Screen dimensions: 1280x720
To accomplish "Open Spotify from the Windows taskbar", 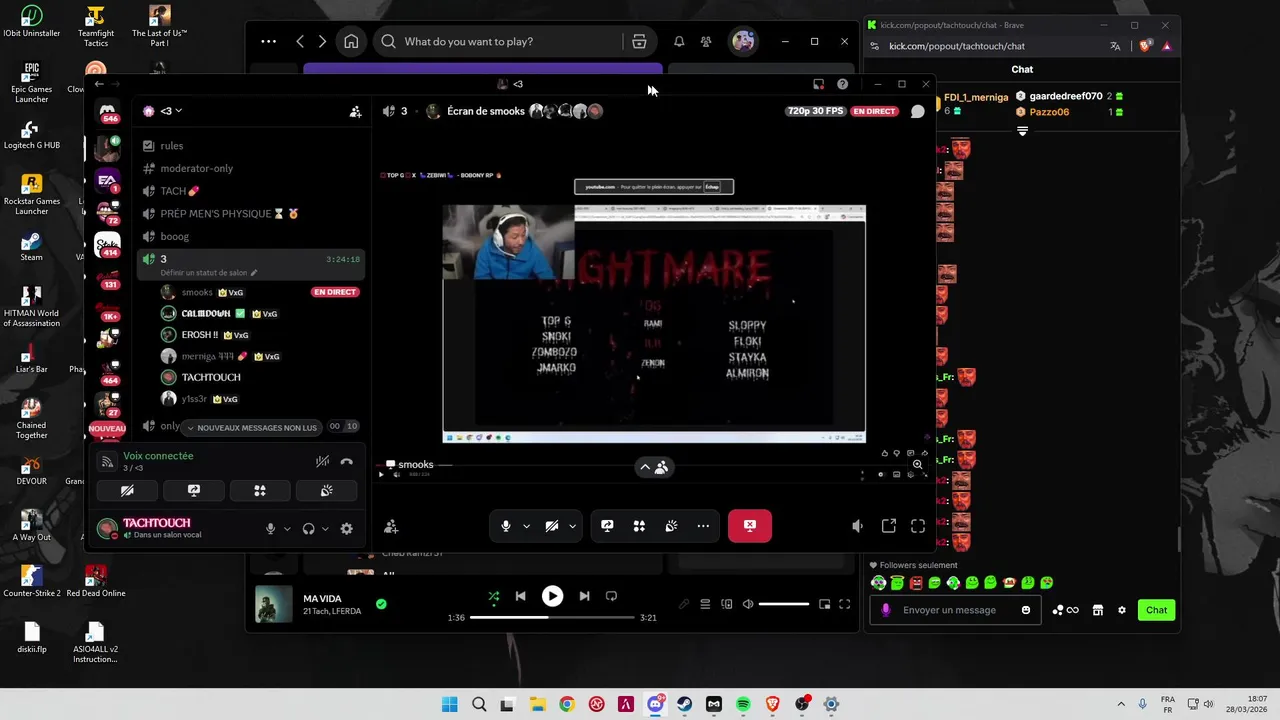I will (x=743, y=704).
